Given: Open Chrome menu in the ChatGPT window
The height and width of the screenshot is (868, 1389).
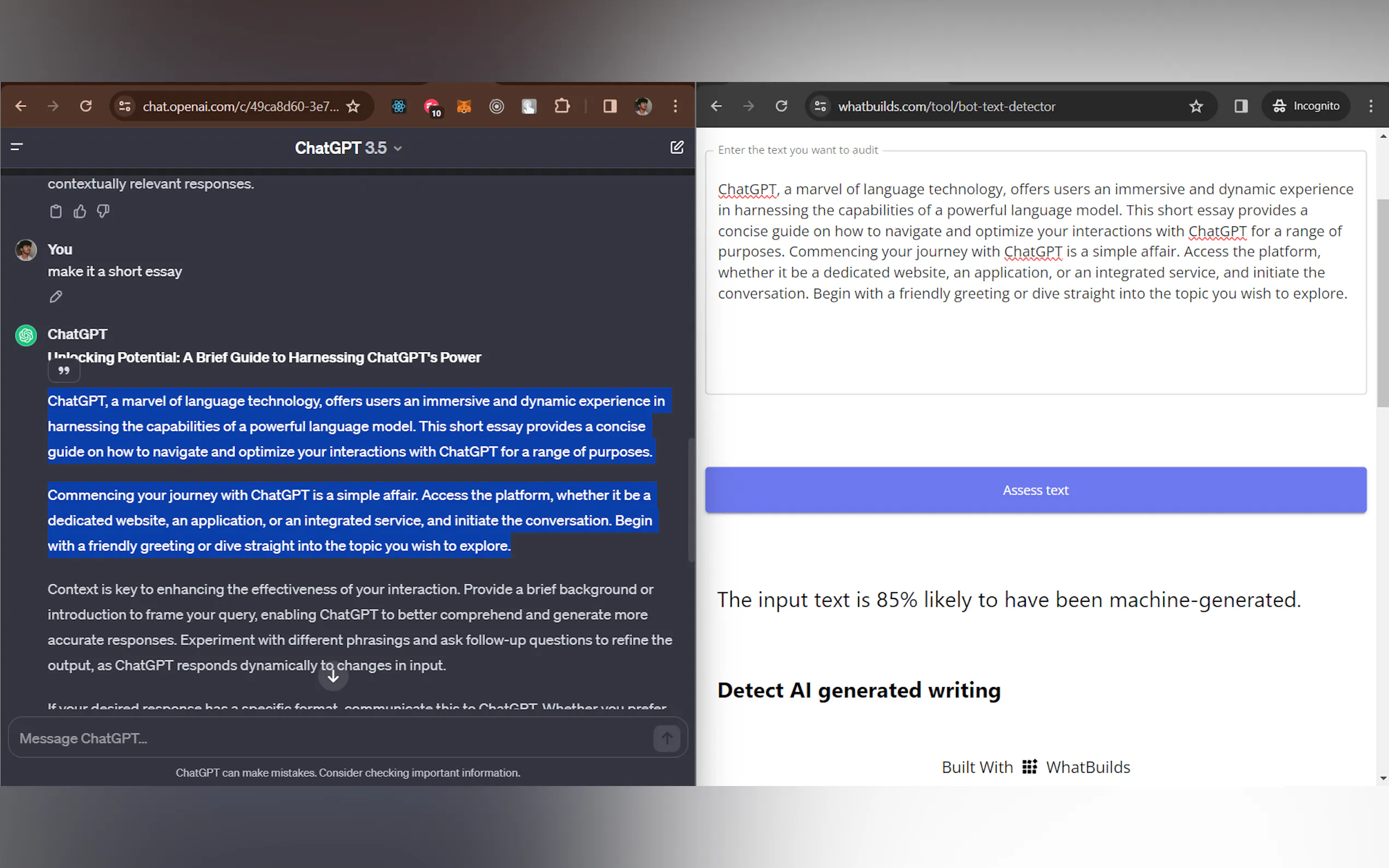Looking at the screenshot, I should click(675, 106).
